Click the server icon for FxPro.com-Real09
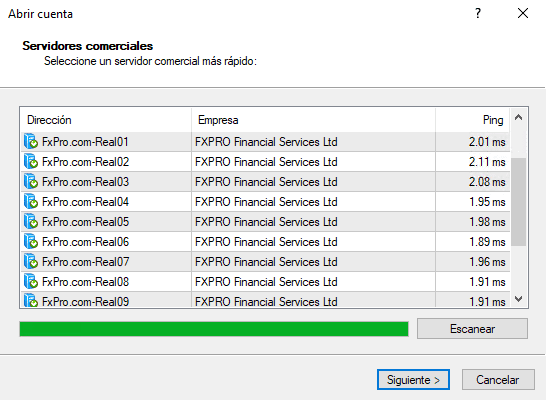This screenshot has height=400, width=546. tap(31, 300)
